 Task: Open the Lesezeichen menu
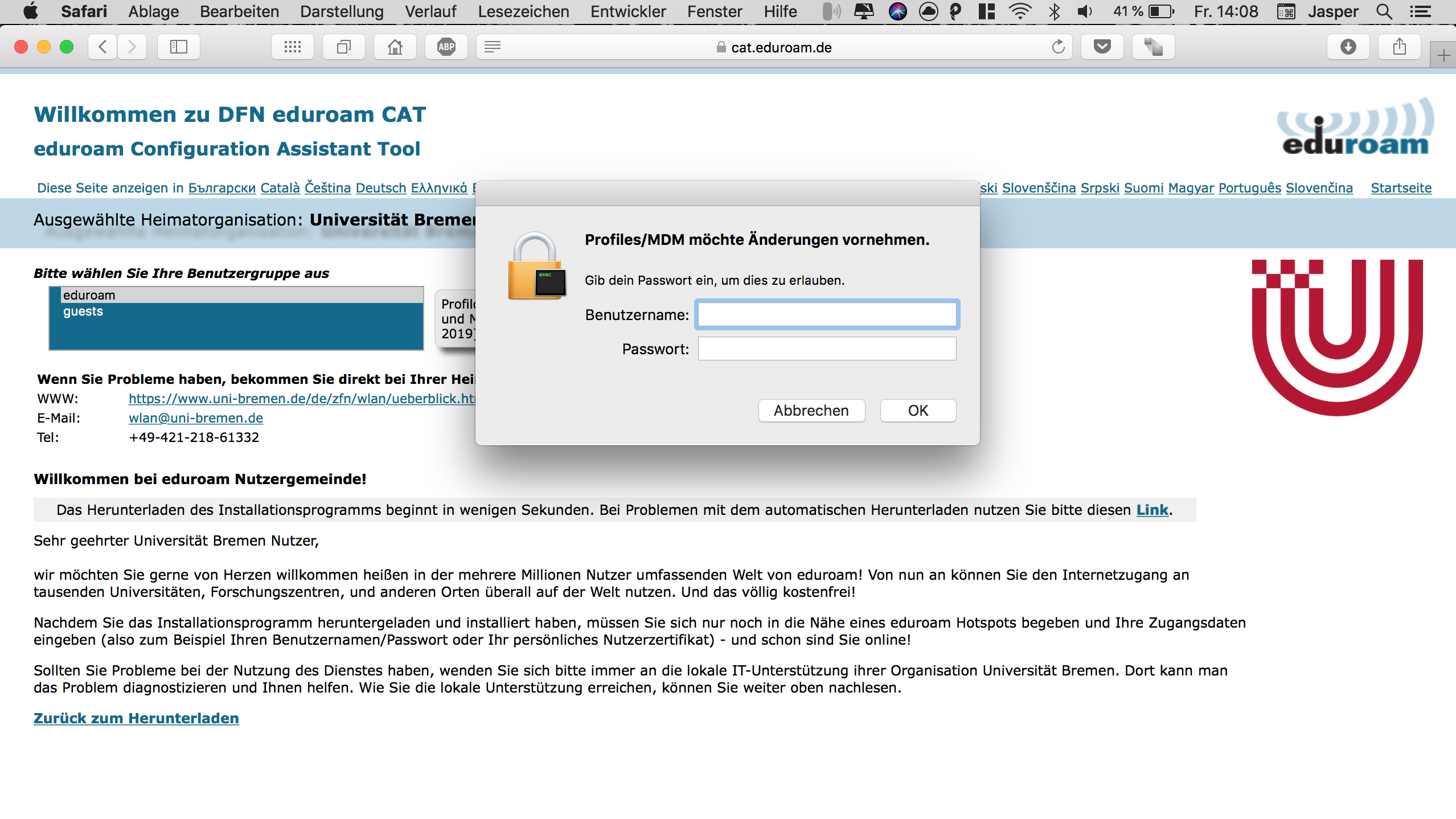click(523, 11)
